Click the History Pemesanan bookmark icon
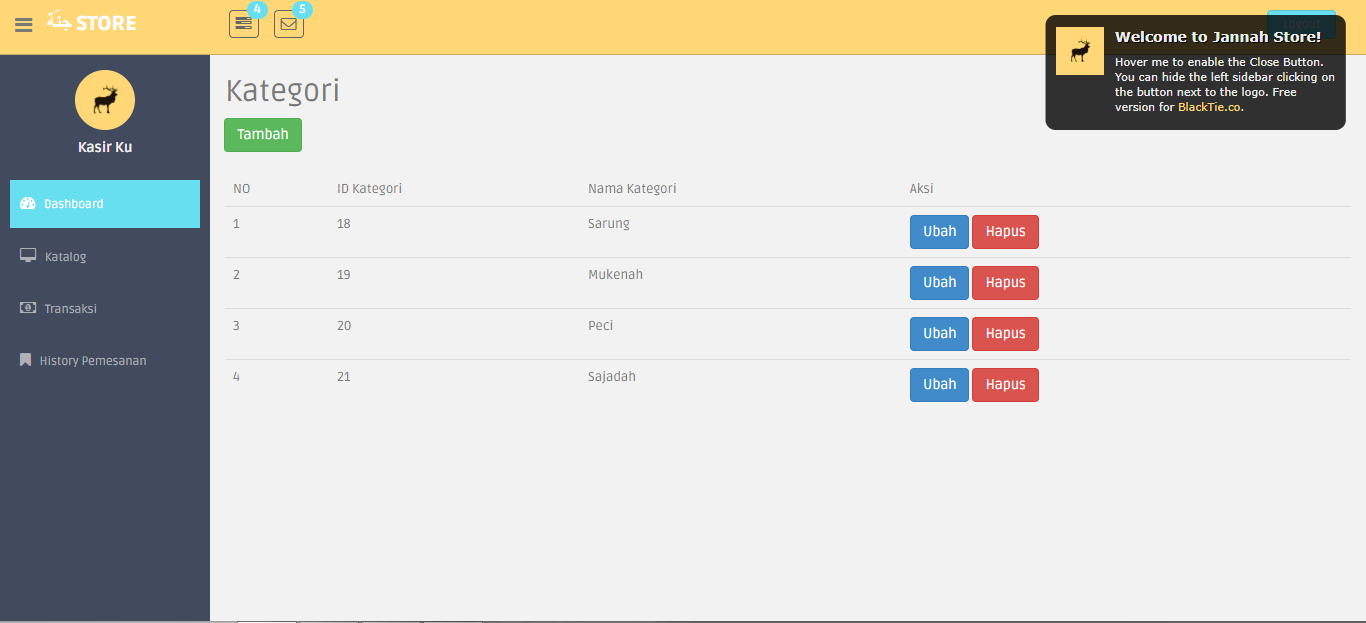Image resolution: width=1366 pixels, height=623 pixels. point(26,359)
